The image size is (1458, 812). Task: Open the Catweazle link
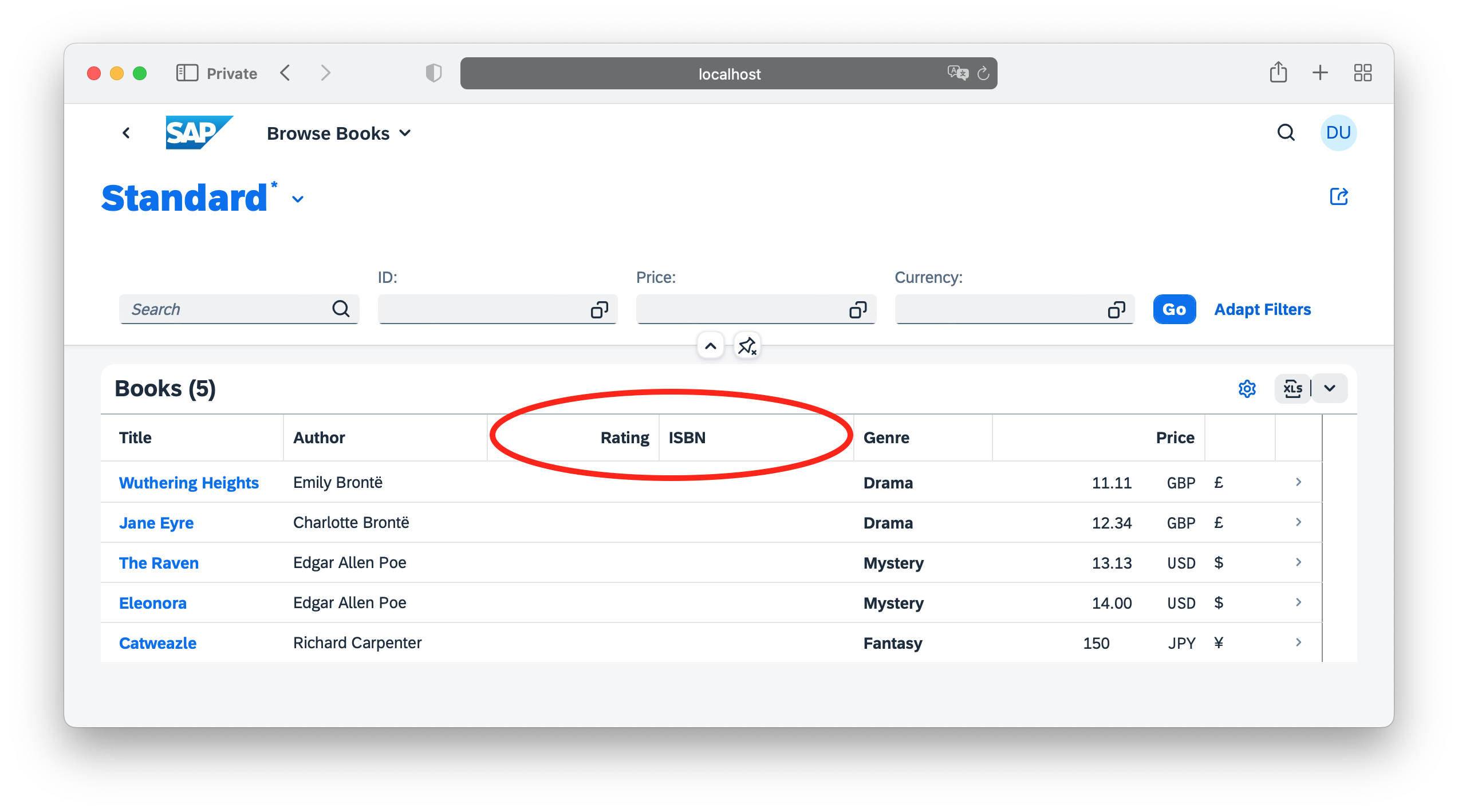(x=157, y=643)
